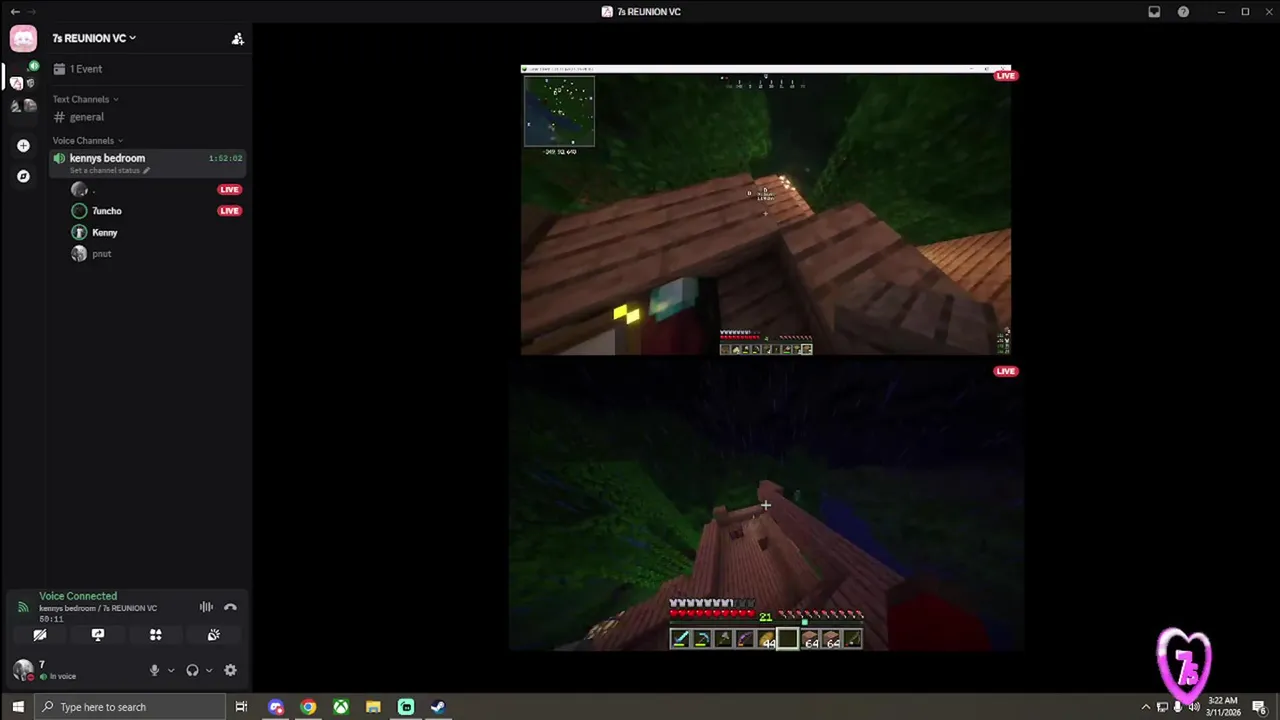Viewport: 1280px width, 720px height.
Task: Click the Windows Start button
Action: tap(17, 707)
